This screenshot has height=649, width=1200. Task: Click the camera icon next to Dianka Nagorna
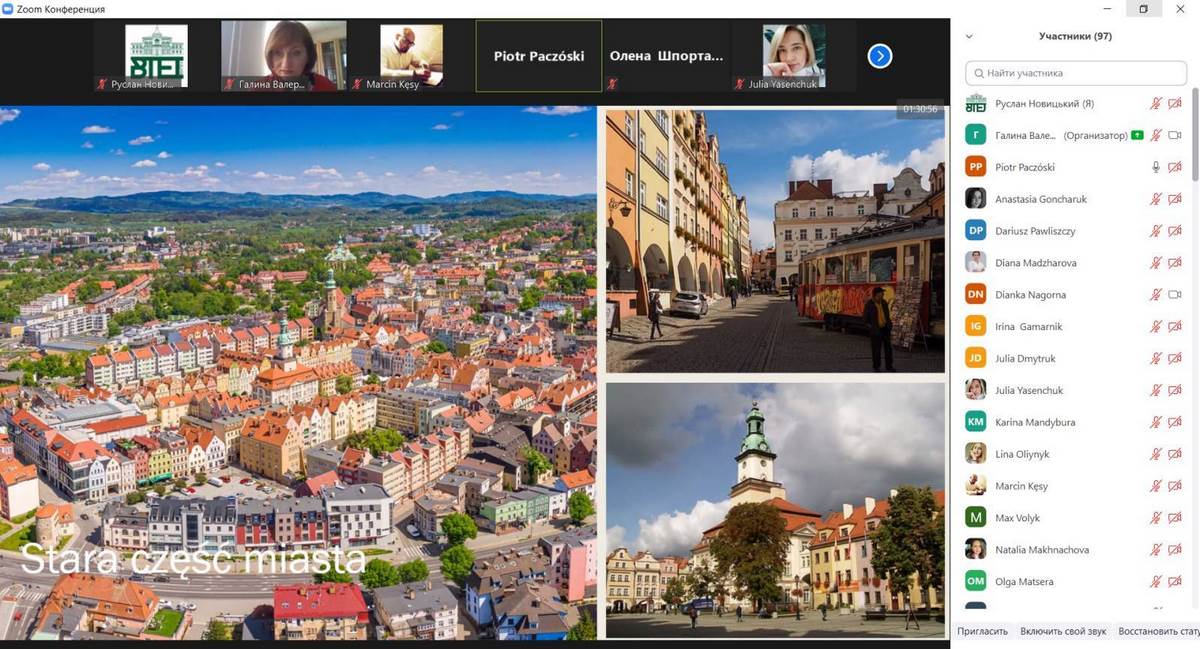(x=1175, y=295)
